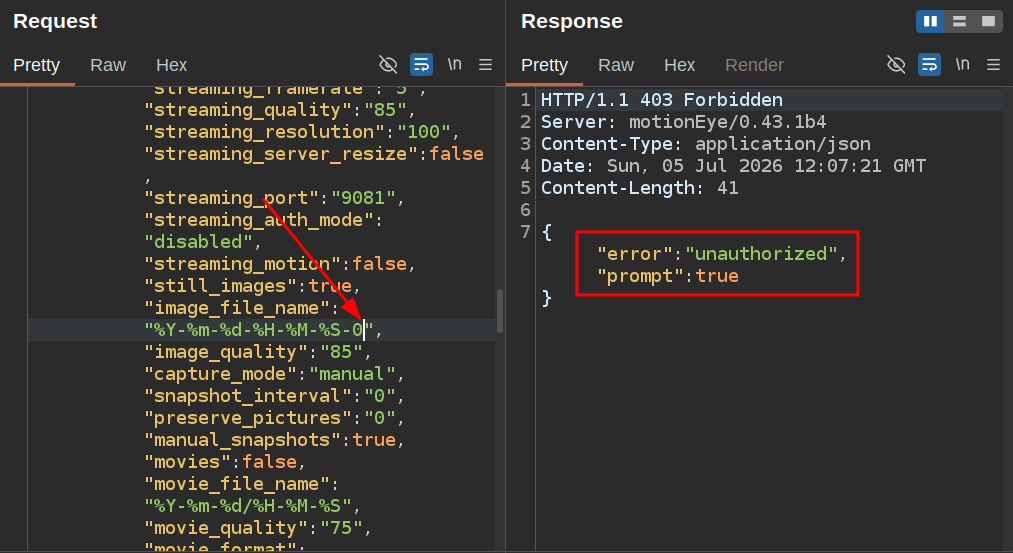
Task: Switch Request panel to Raw tab
Action: tap(108, 65)
